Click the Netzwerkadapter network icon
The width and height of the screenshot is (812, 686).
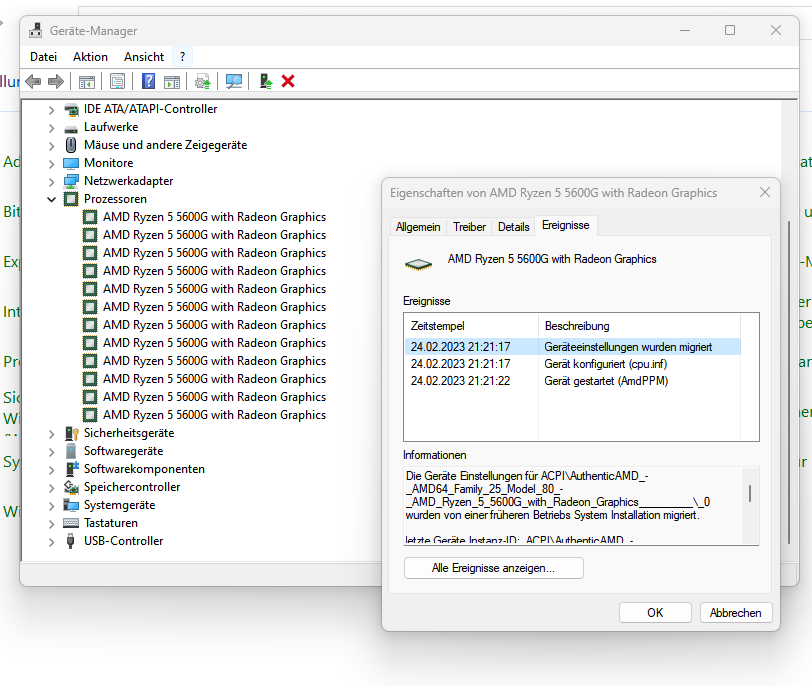point(71,181)
